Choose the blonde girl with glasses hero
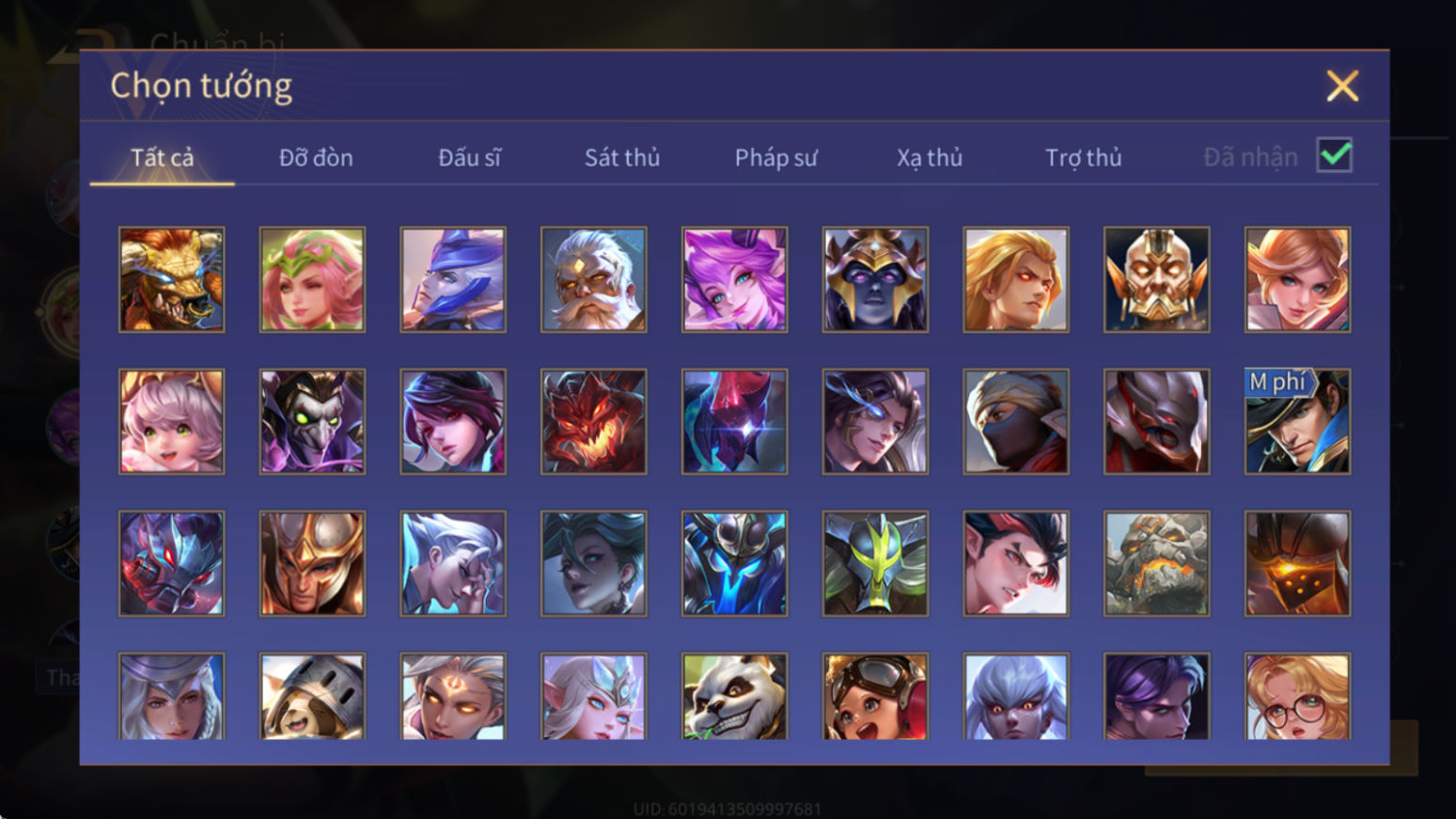Image resolution: width=1456 pixels, height=819 pixels. point(1297,697)
